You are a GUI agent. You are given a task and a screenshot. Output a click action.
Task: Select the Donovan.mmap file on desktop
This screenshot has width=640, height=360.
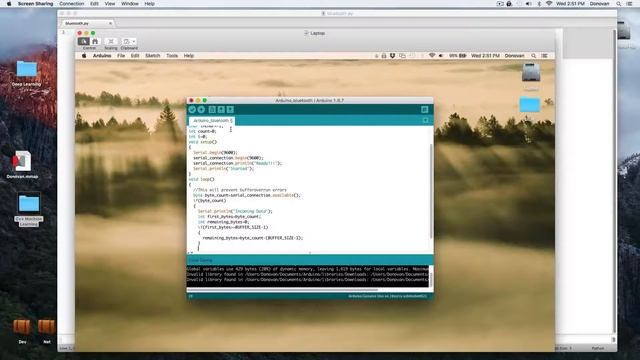click(22, 164)
